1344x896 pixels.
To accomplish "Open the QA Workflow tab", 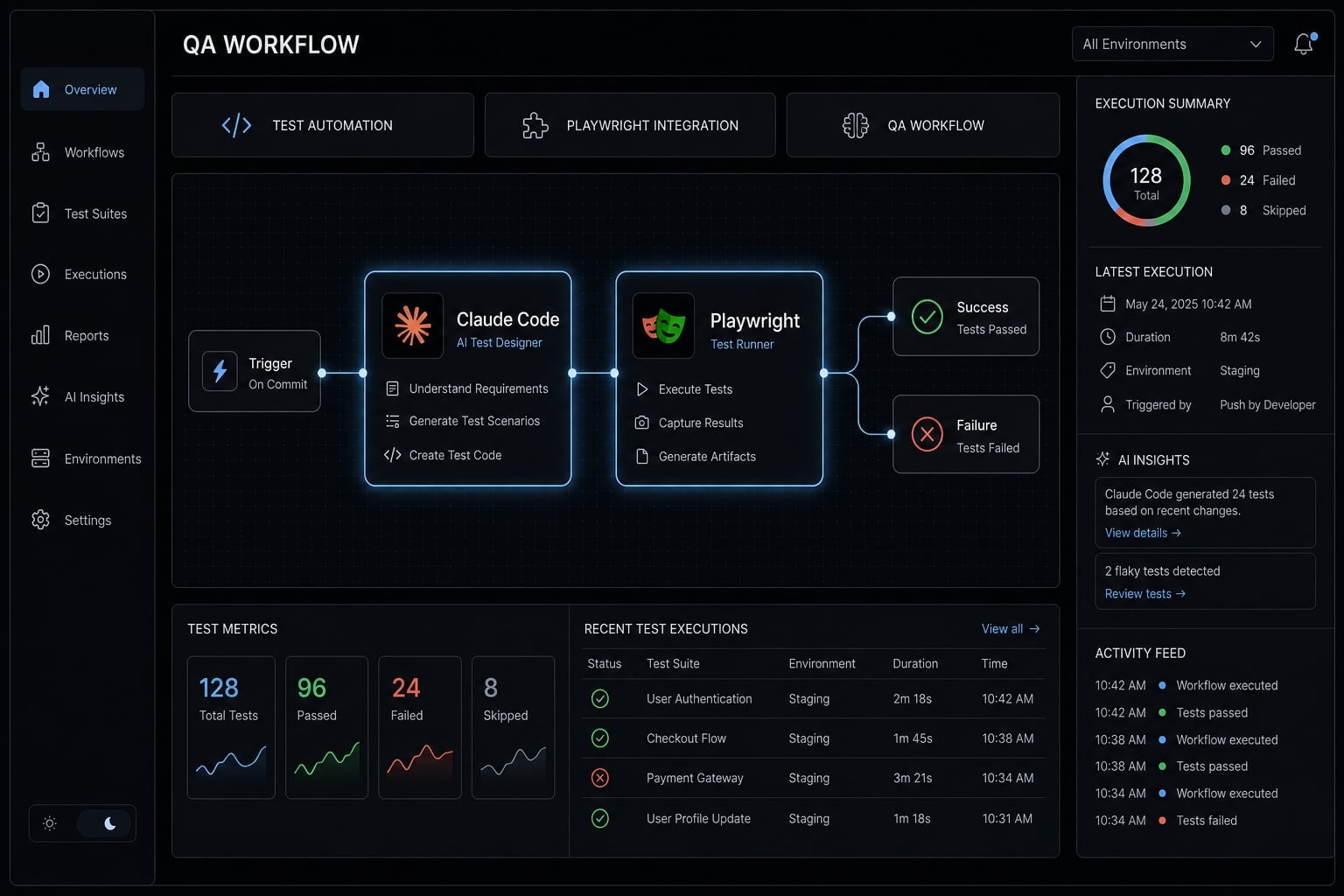I will coord(923,125).
